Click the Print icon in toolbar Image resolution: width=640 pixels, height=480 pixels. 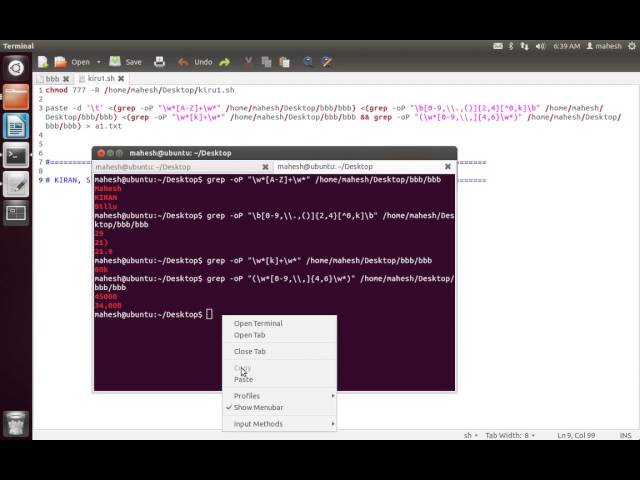coord(159,62)
